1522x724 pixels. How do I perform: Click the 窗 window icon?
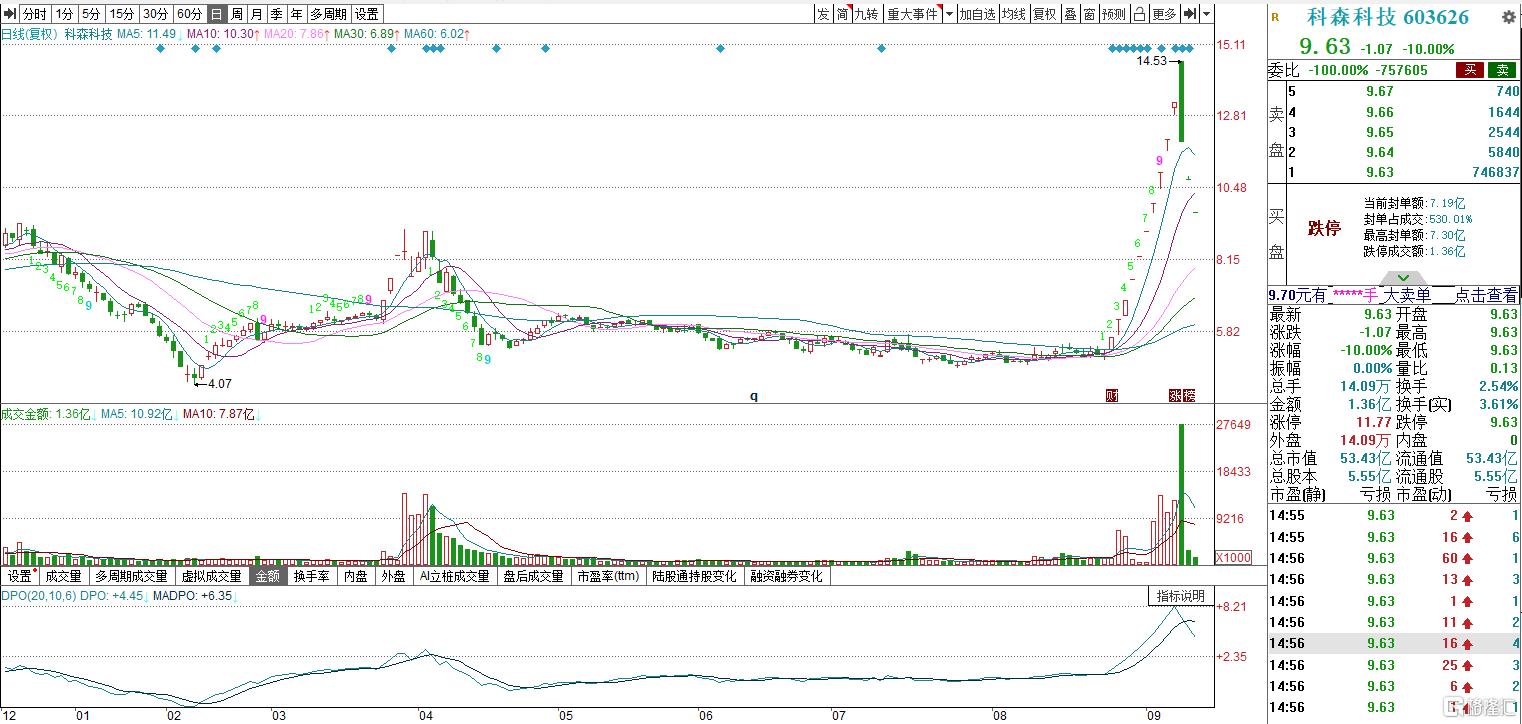(x=1089, y=14)
